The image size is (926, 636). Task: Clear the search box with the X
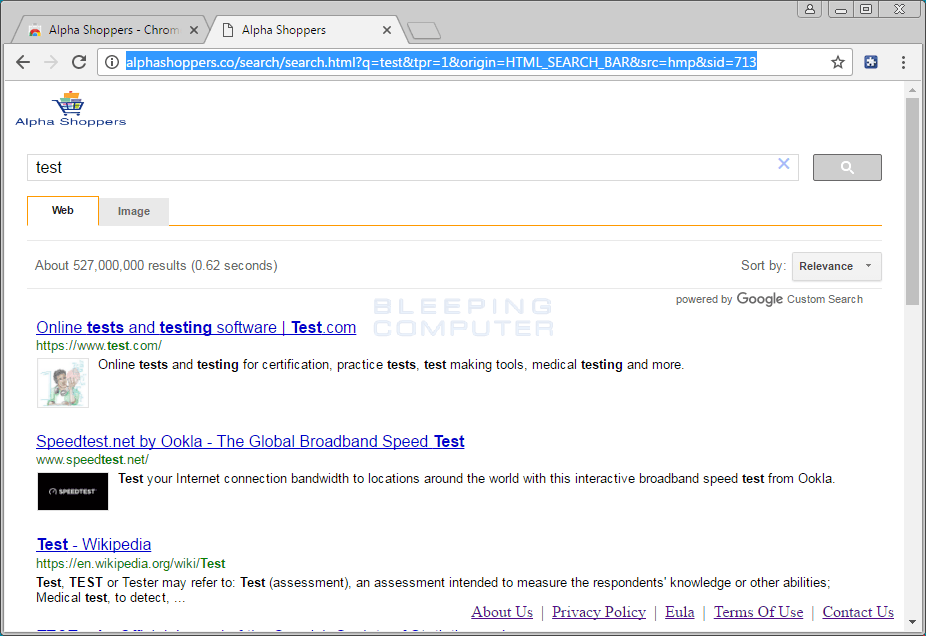coord(784,164)
